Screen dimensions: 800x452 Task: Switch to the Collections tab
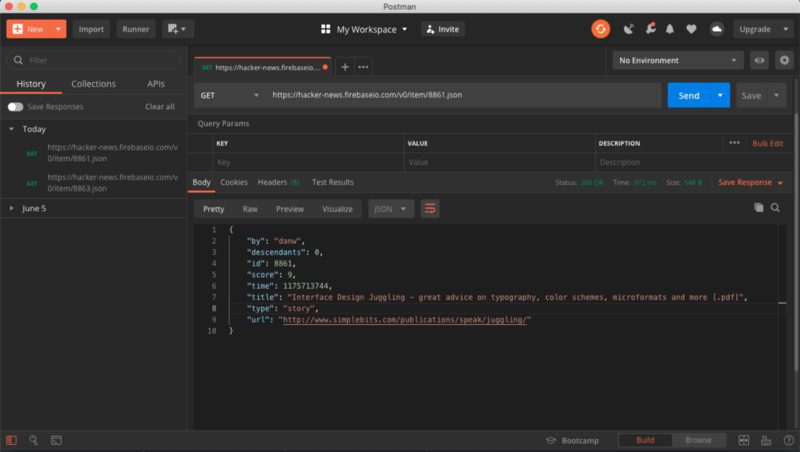coord(93,84)
